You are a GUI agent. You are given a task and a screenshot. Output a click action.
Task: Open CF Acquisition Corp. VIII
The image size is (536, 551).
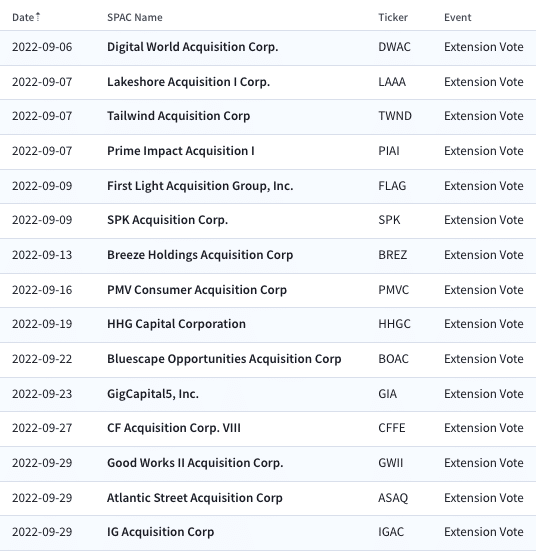click(174, 428)
